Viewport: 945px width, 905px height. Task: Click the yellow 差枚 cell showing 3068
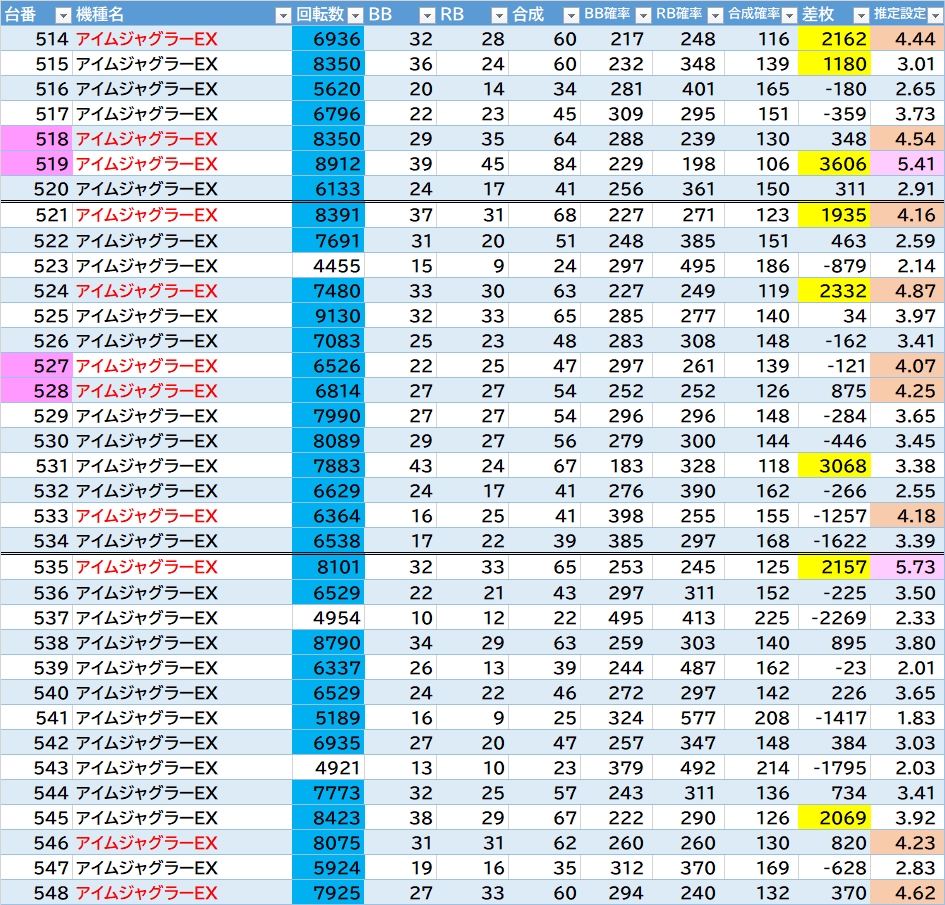[834, 466]
